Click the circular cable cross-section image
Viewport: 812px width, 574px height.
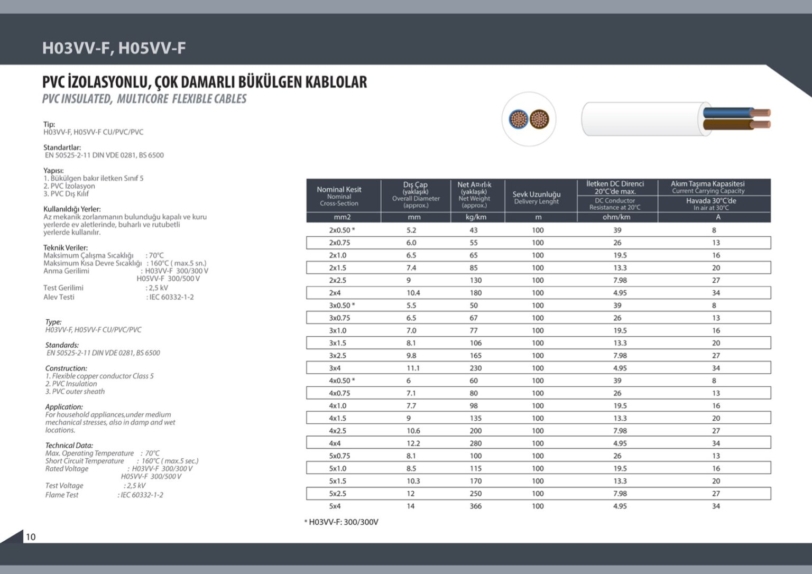528,118
